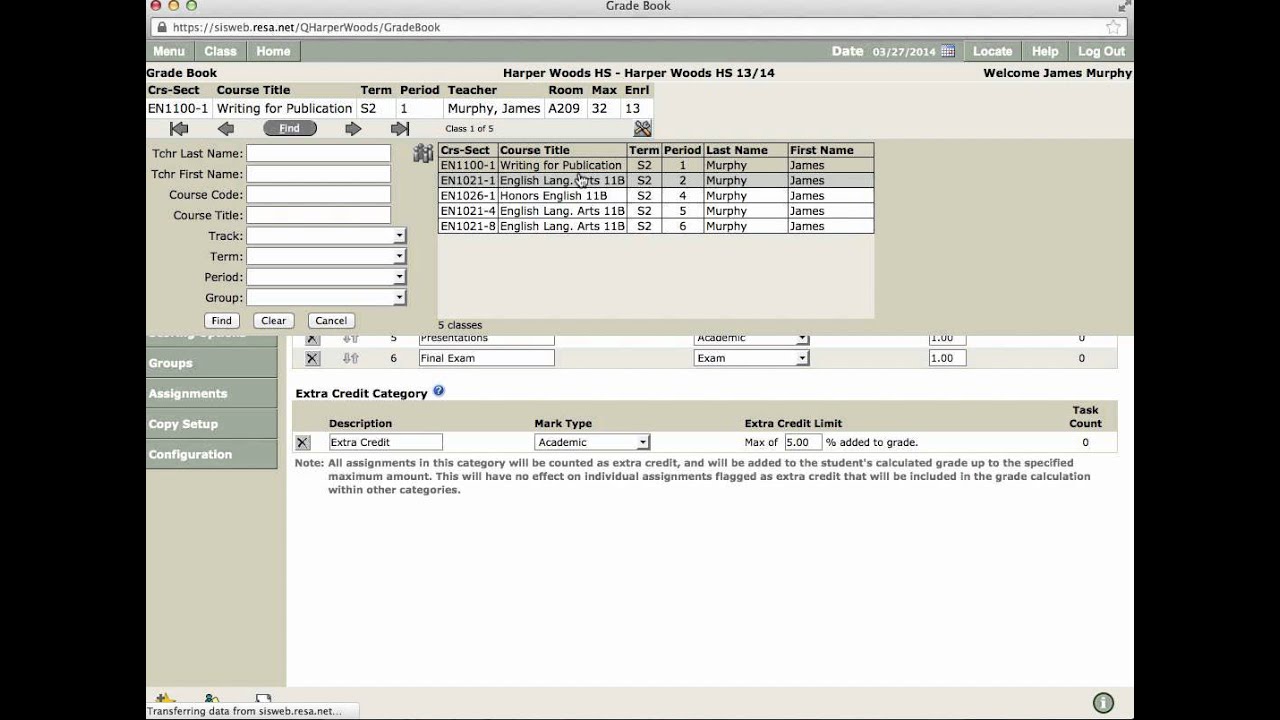This screenshot has width=1280, height=720.
Task: Focus the Tchr First Name field
Action: coord(319,174)
